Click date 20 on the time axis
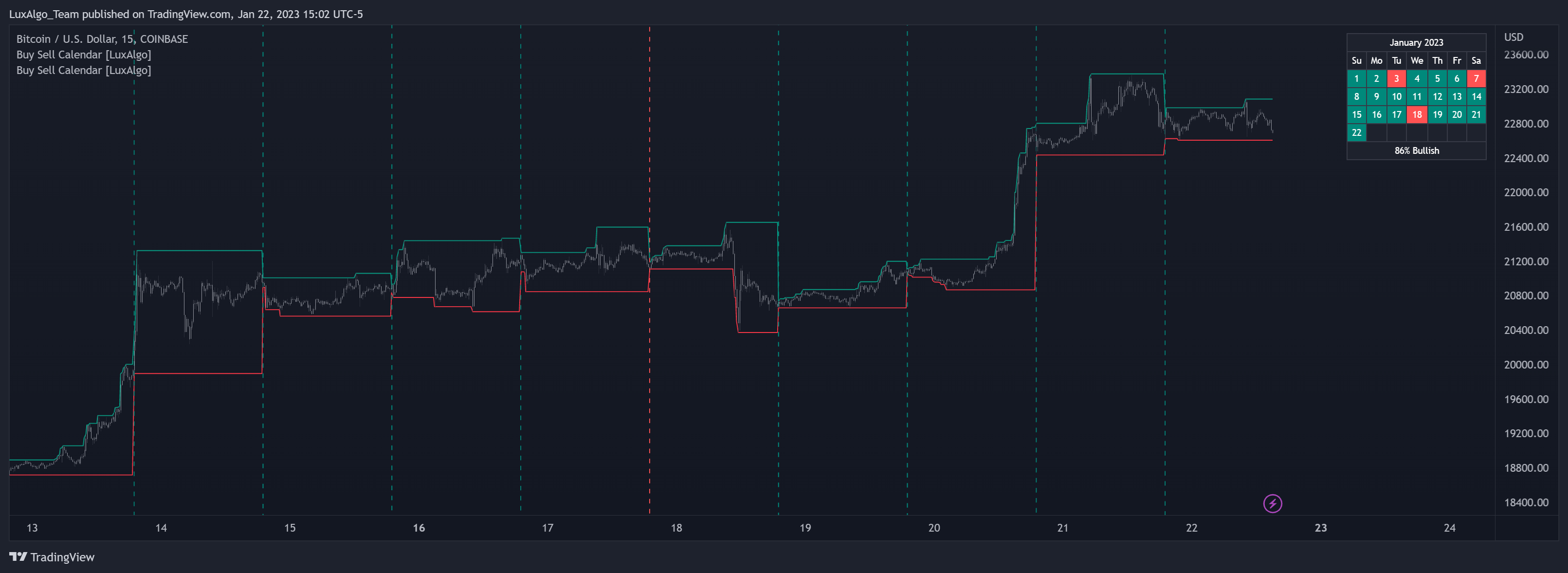This screenshot has width=1568, height=573. tap(934, 528)
